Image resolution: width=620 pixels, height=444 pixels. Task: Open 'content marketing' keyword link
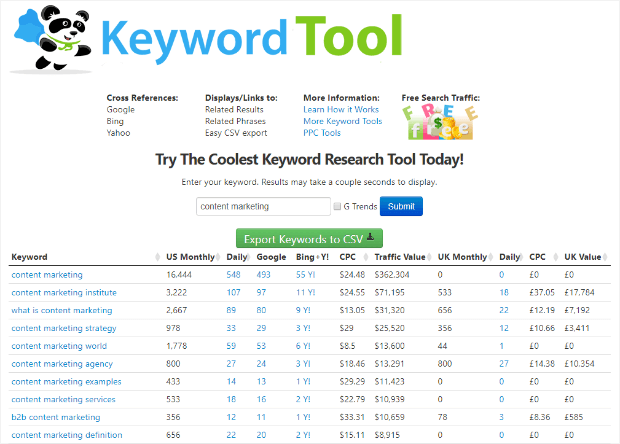47,275
